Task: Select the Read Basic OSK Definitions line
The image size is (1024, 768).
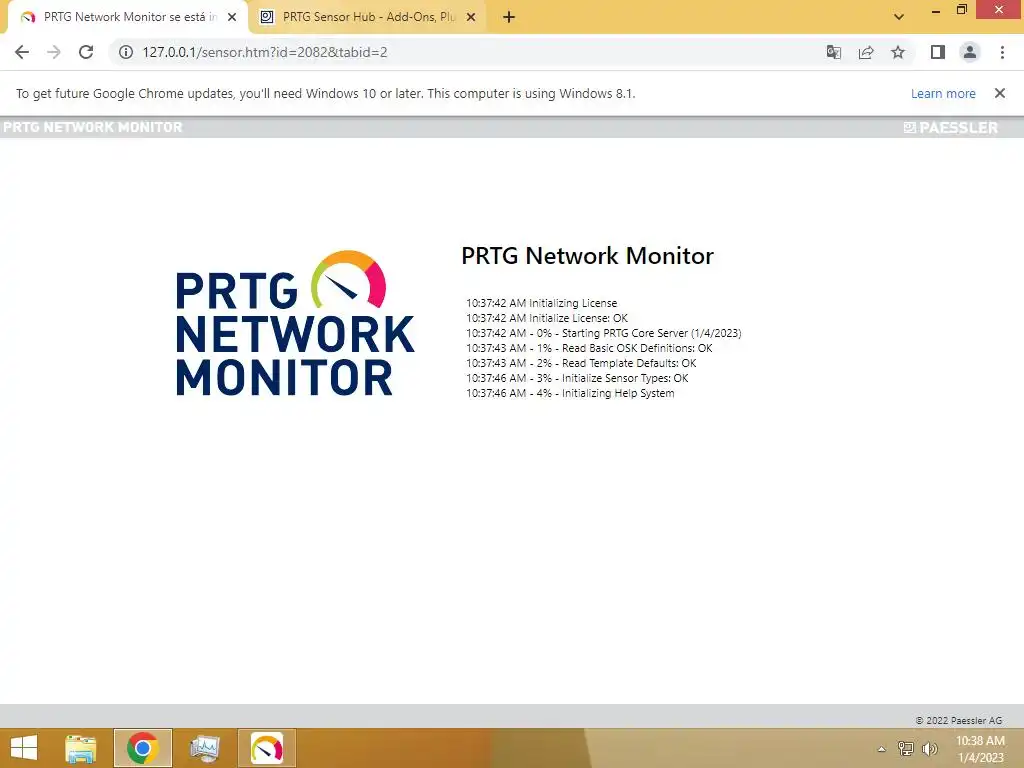Action: click(x=589, y=348)
